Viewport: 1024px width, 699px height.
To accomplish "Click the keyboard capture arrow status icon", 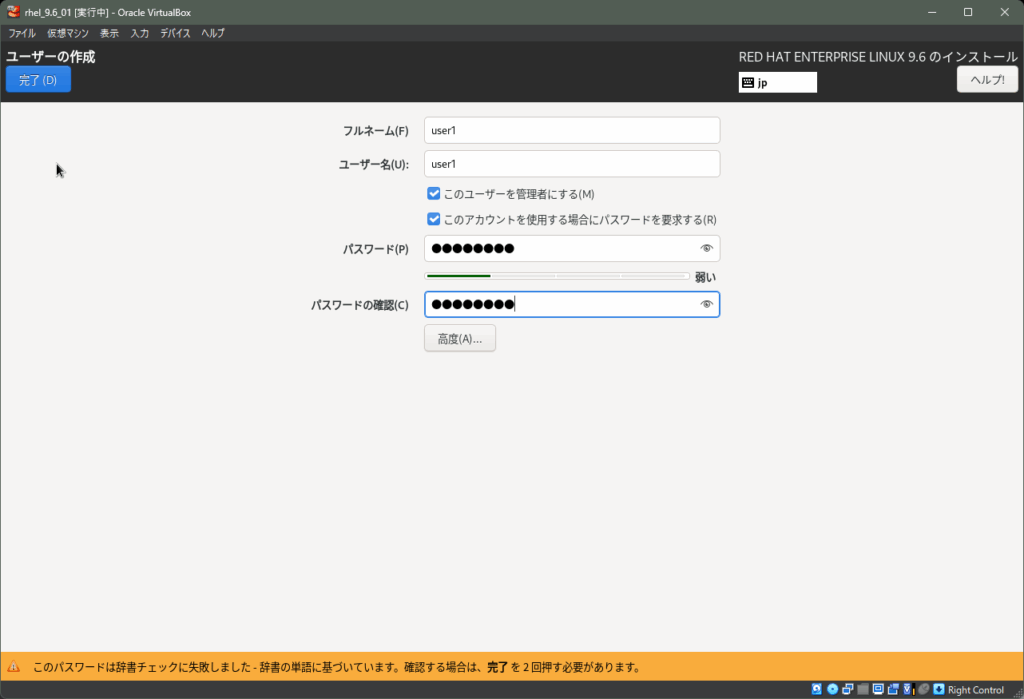I will pyautogui.click(x=938, y=689).
